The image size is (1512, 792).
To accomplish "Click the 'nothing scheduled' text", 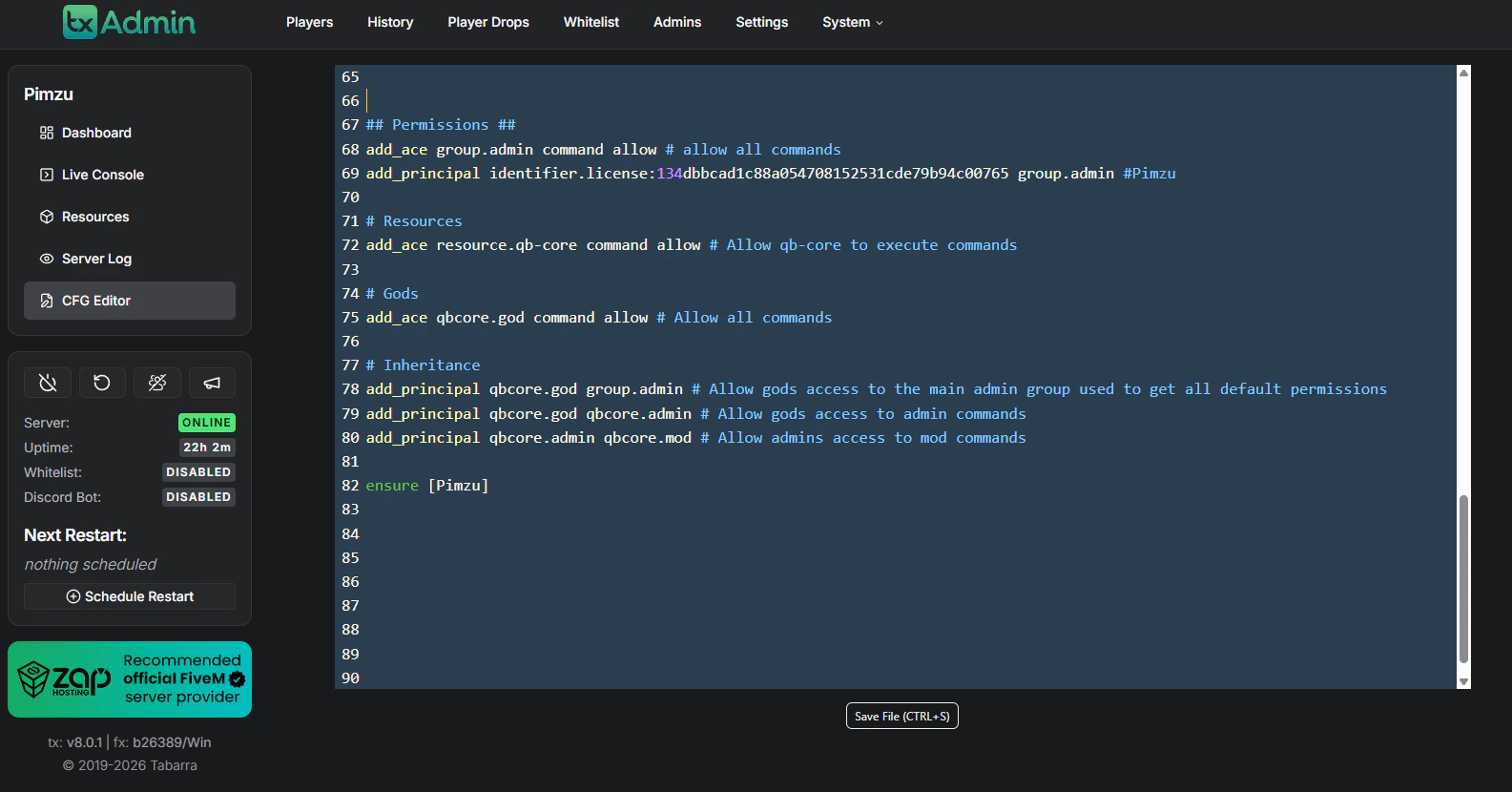I will [x=91, y=565].
